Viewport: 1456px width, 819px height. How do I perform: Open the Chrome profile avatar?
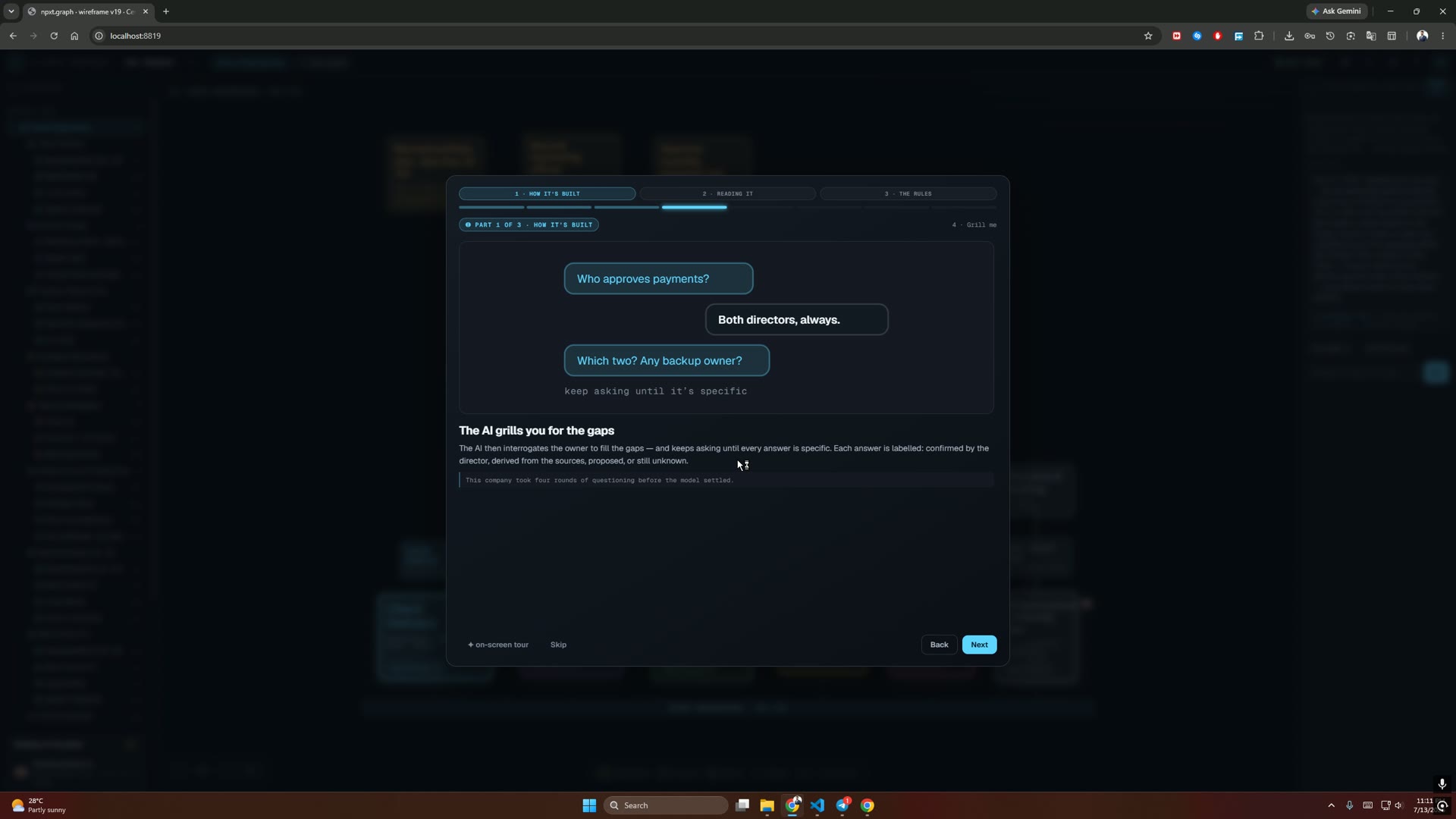1423,36
